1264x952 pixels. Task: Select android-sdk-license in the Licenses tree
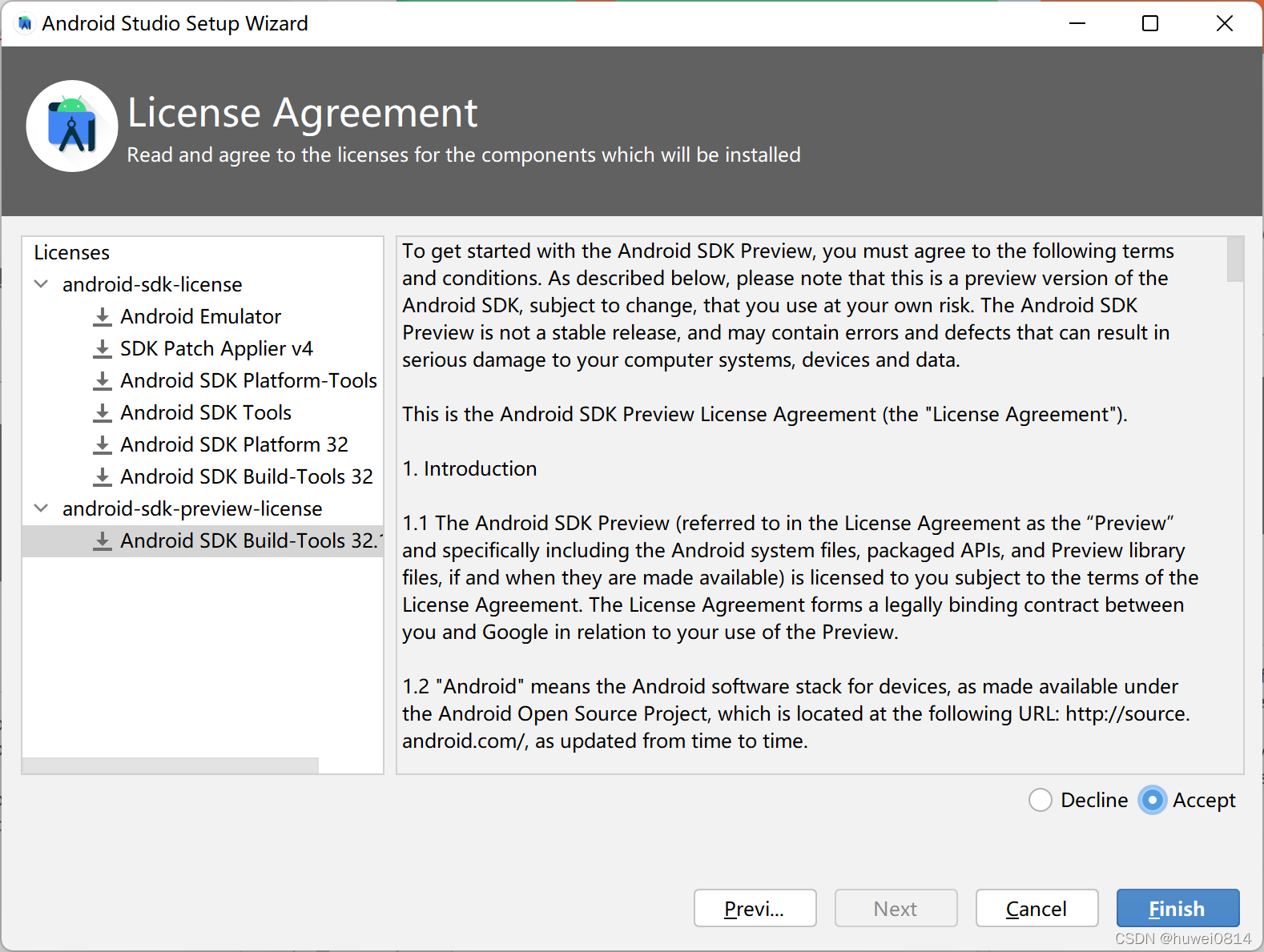coord(152,284)
